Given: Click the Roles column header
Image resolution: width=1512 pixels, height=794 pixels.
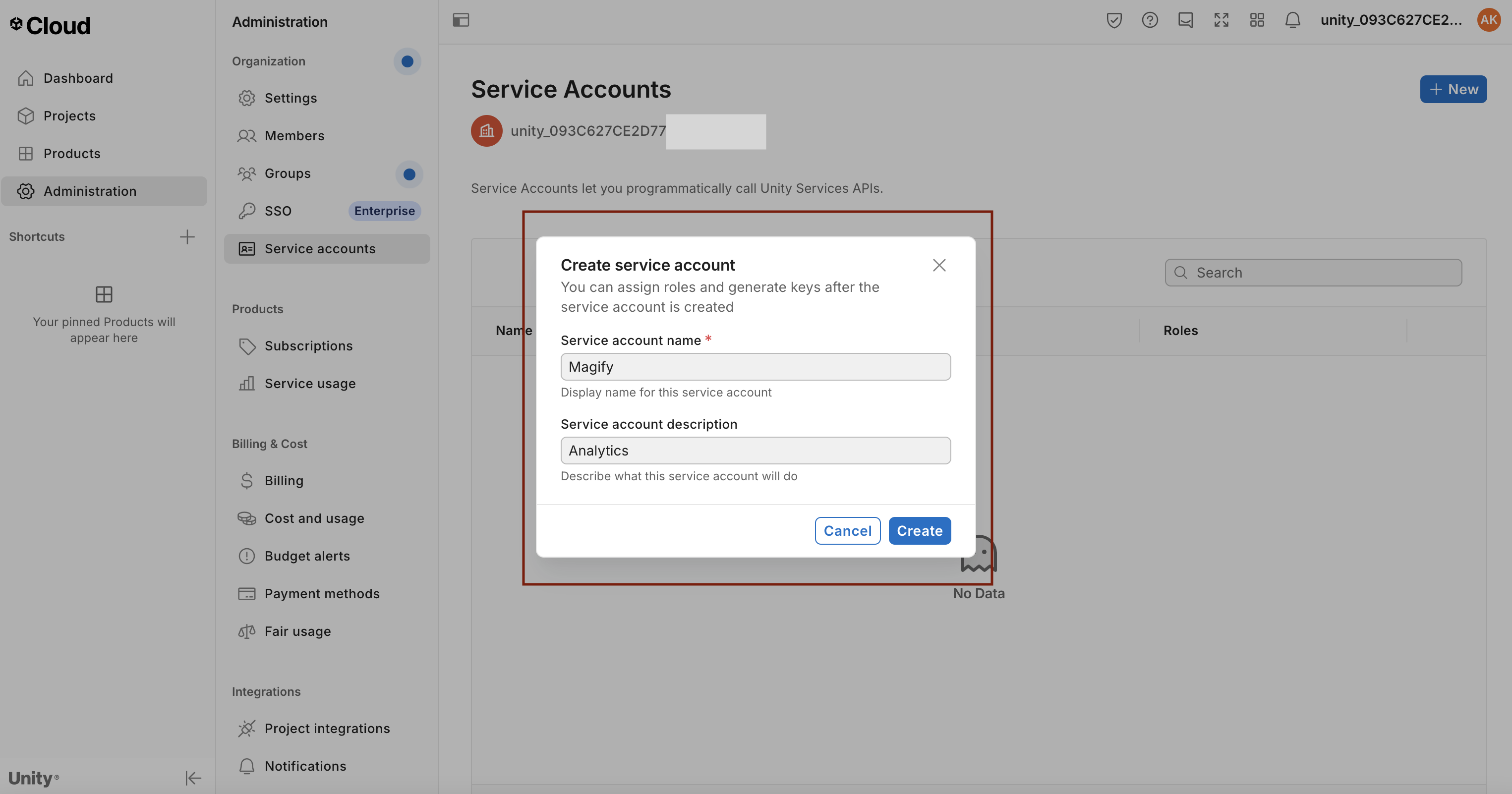Looking at the screenshot, I should tap(1181, 331).
